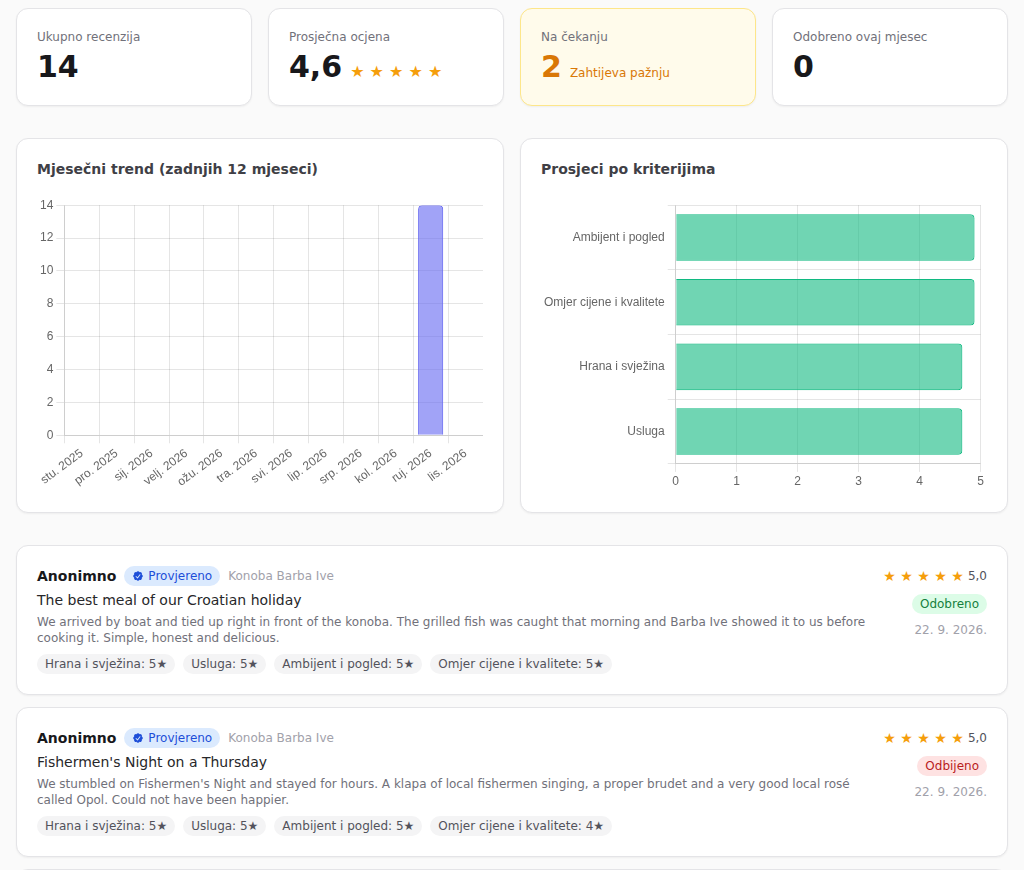
Task: Open the 'Odobreno ovaj mjesec' card
Action: pyautogui.click(x=889, y=57)
